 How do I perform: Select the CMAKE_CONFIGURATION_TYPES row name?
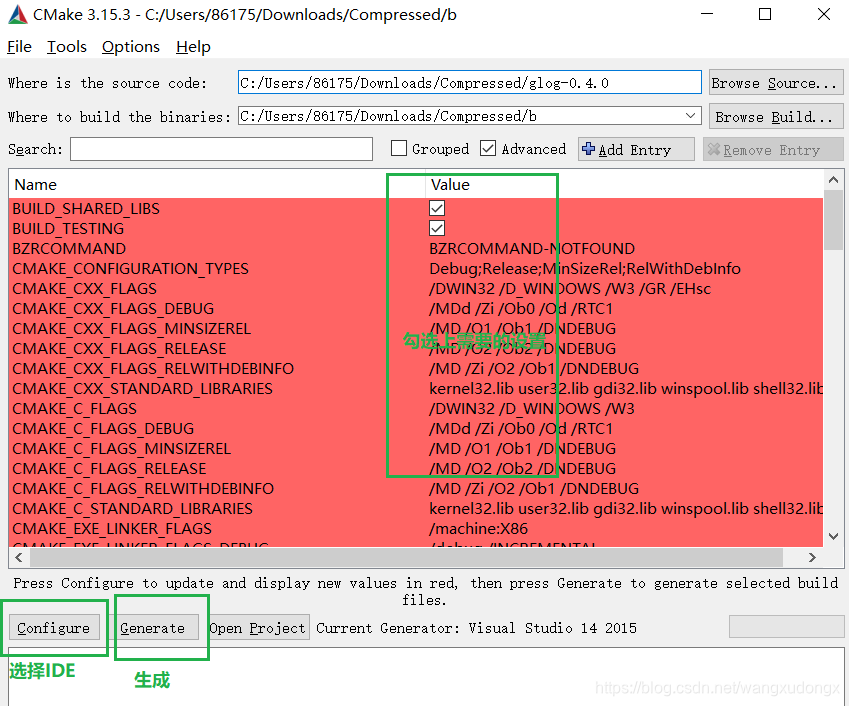(130, 269)
